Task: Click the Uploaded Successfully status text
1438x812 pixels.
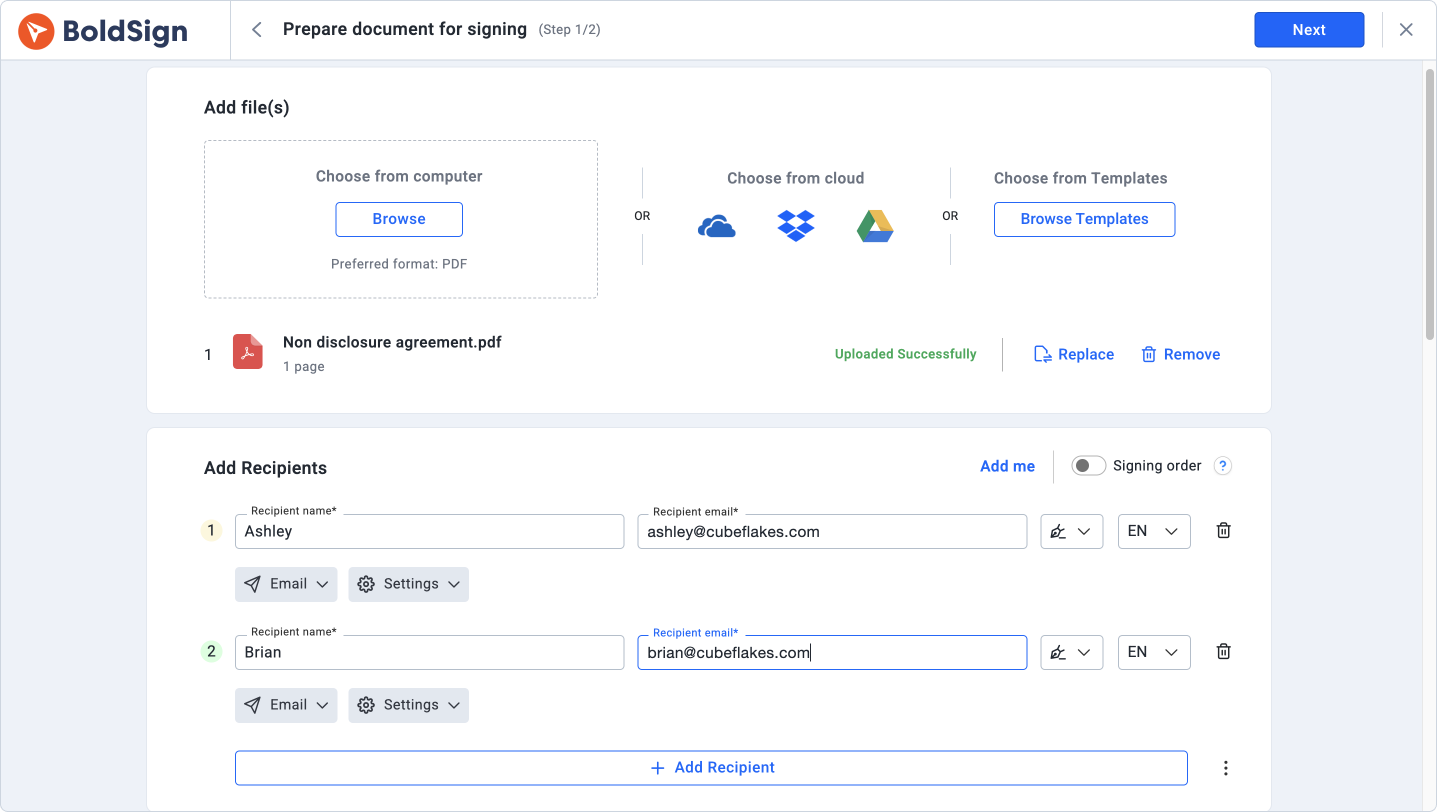Action: (x=905, y=353)
